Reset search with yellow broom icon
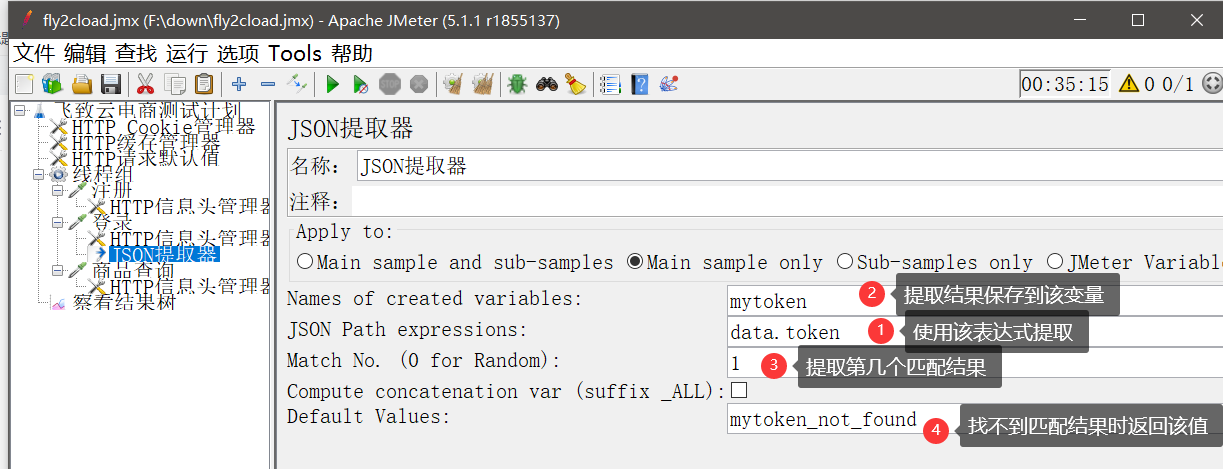 pos(575,84)
